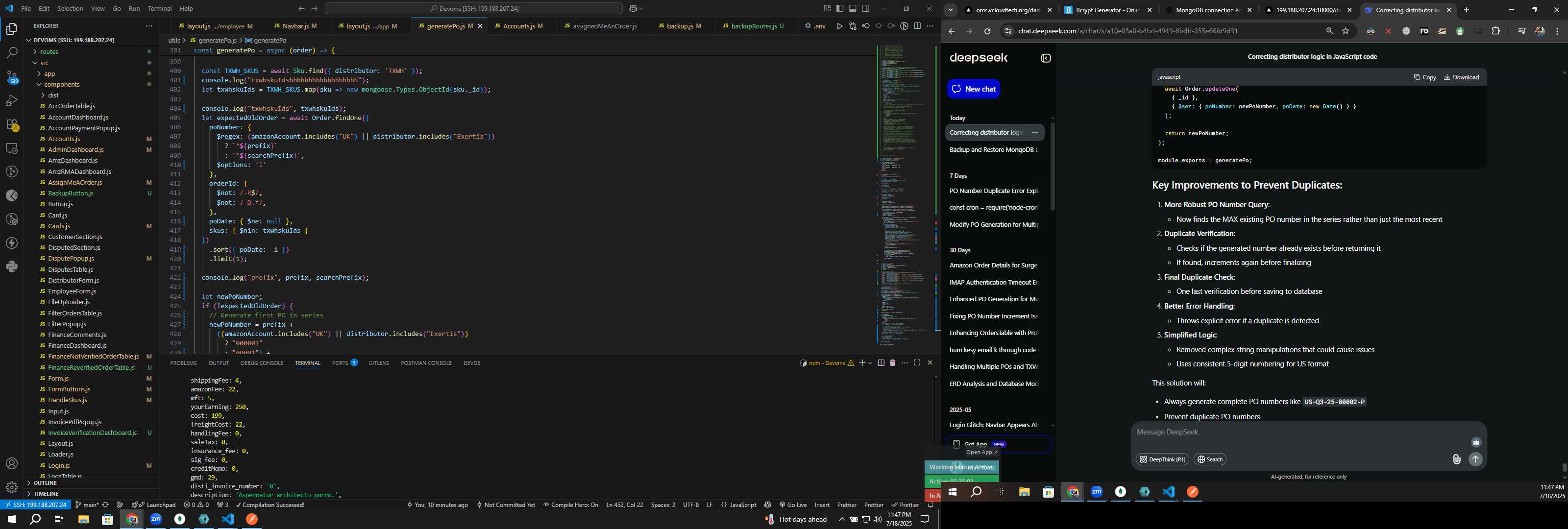Open Microsoft Store from the left taskbar

point(107,519)
